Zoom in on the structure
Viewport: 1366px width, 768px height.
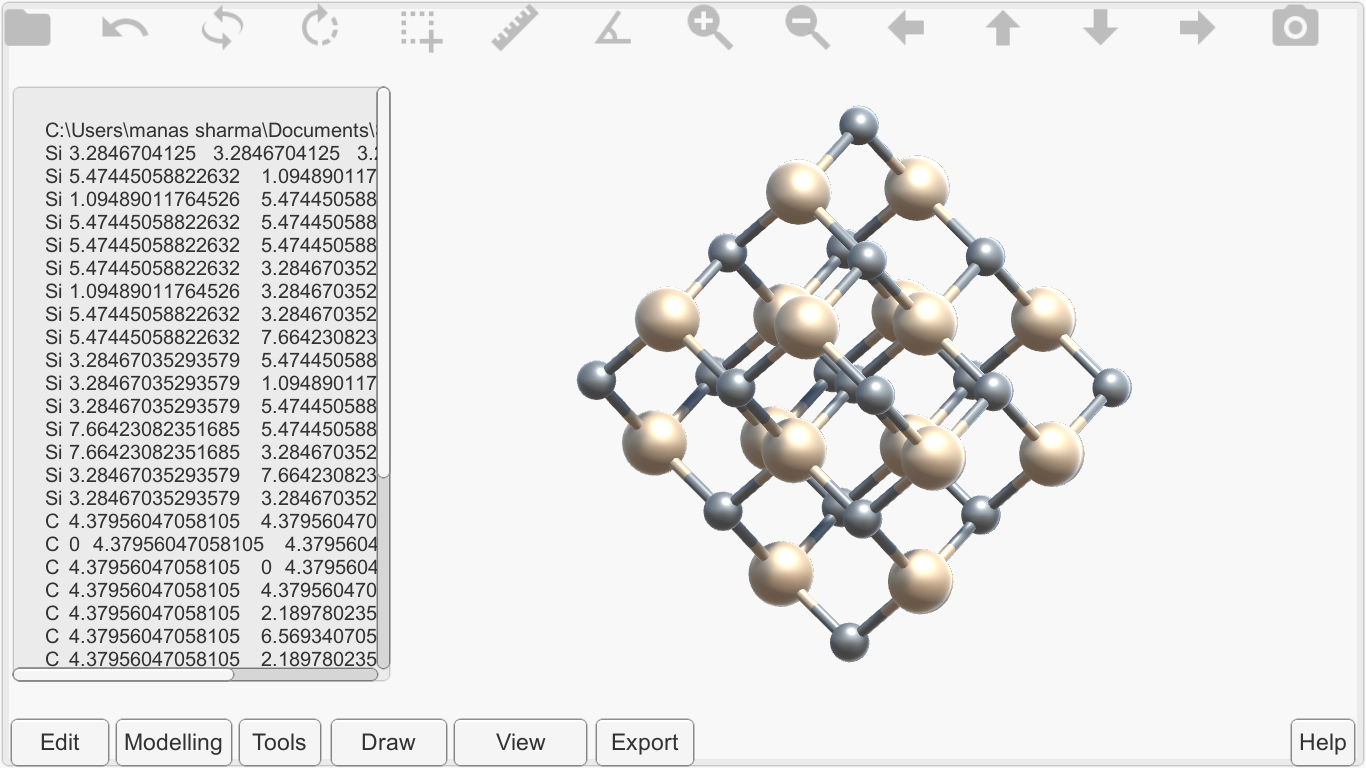point(710,27)
